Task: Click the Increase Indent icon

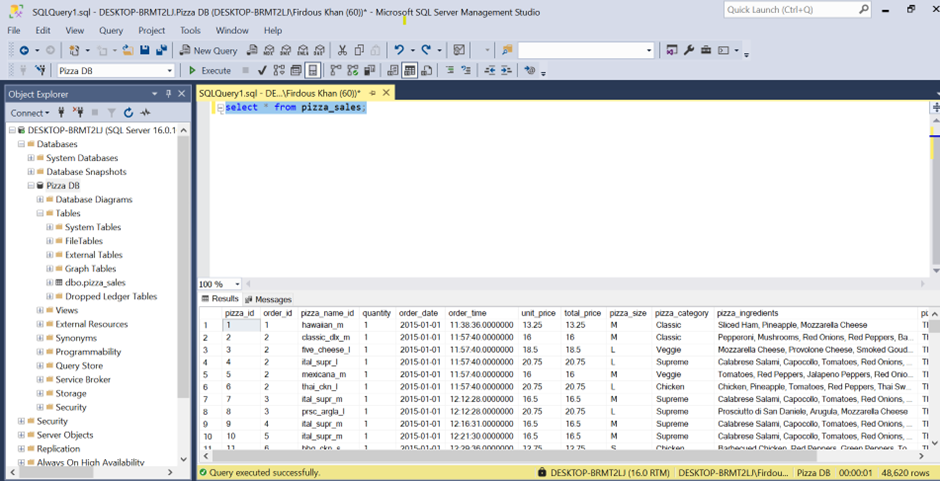Action: click(507, 71)
